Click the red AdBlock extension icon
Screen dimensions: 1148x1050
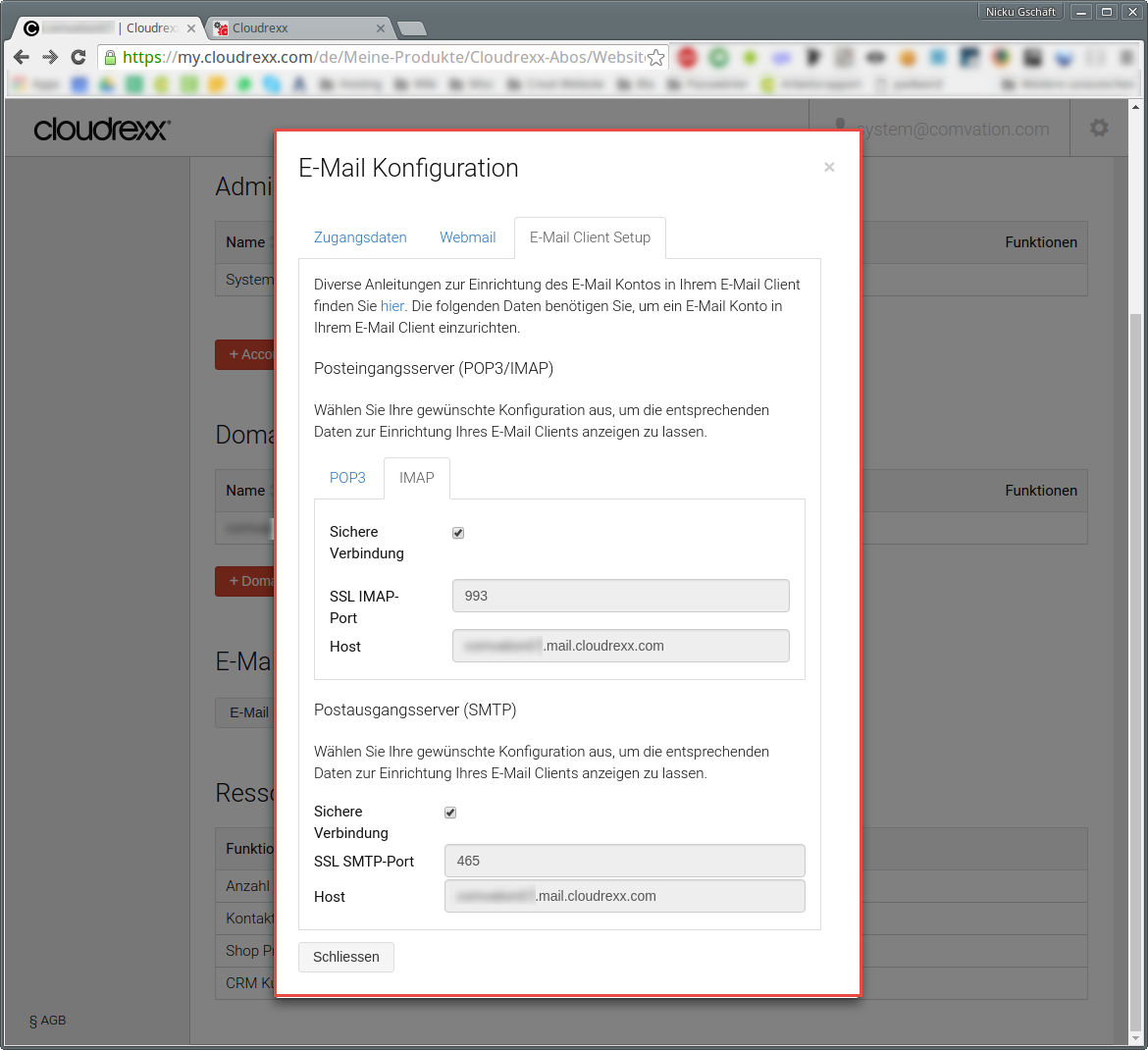[x=687, y=57]
